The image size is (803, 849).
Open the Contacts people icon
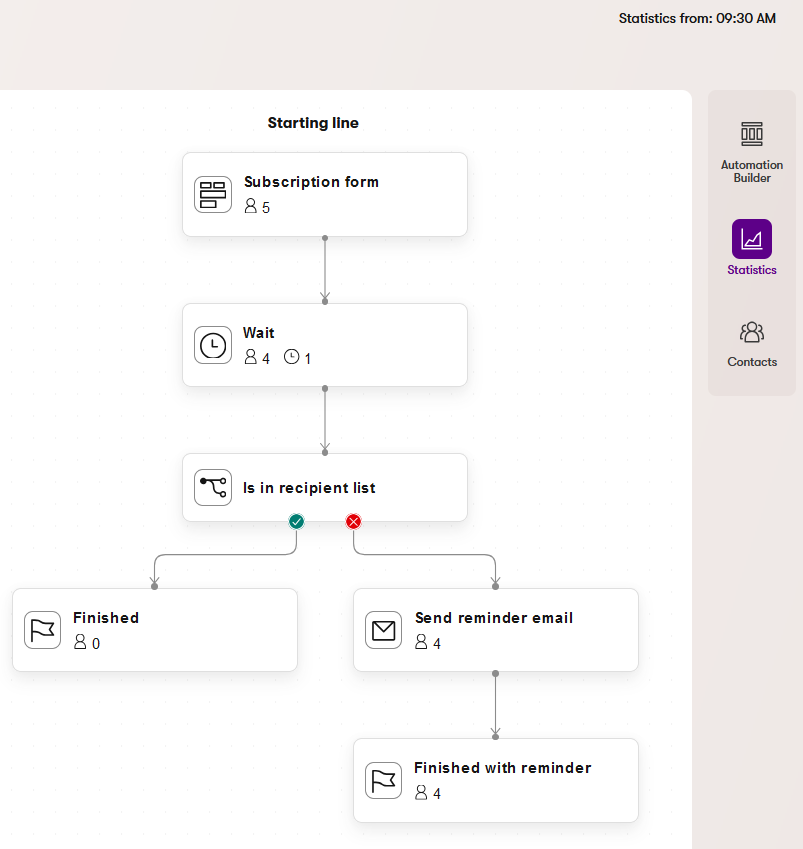tap(752, 332)
